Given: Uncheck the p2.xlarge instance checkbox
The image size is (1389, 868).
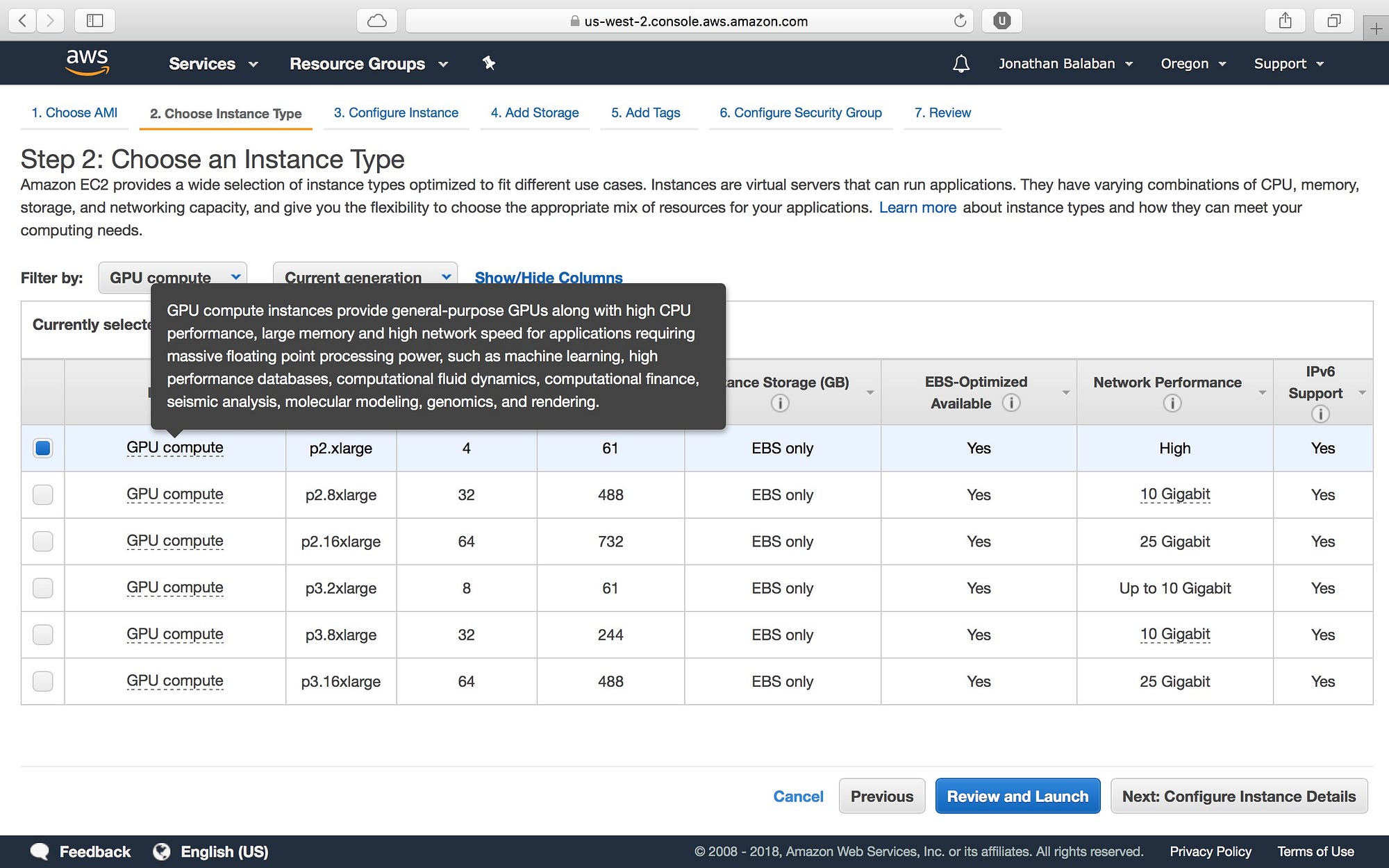Looking at the screenshot, I should (43, 448).
